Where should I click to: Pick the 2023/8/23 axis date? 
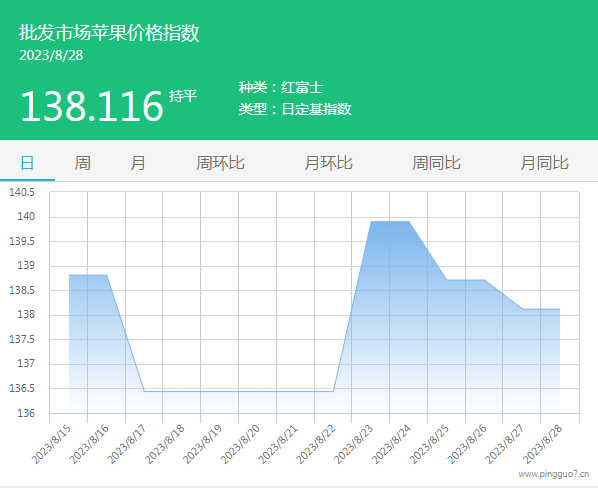[x=354, y=445]
